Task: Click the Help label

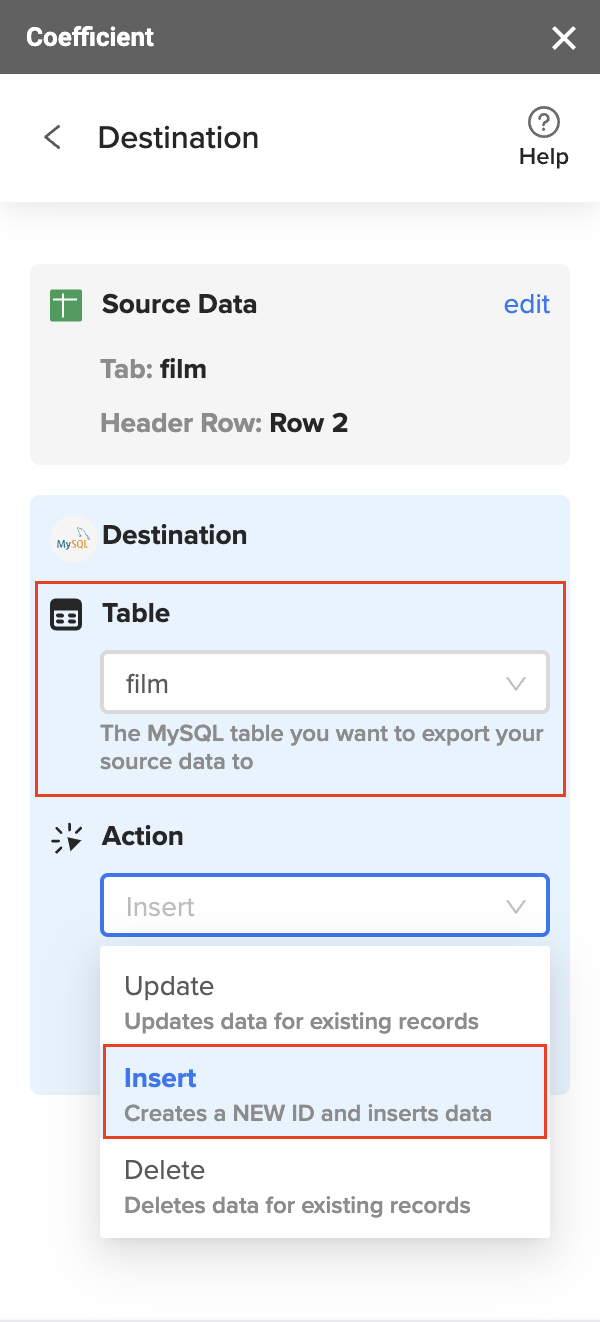Action: click(x=543, y=156)
